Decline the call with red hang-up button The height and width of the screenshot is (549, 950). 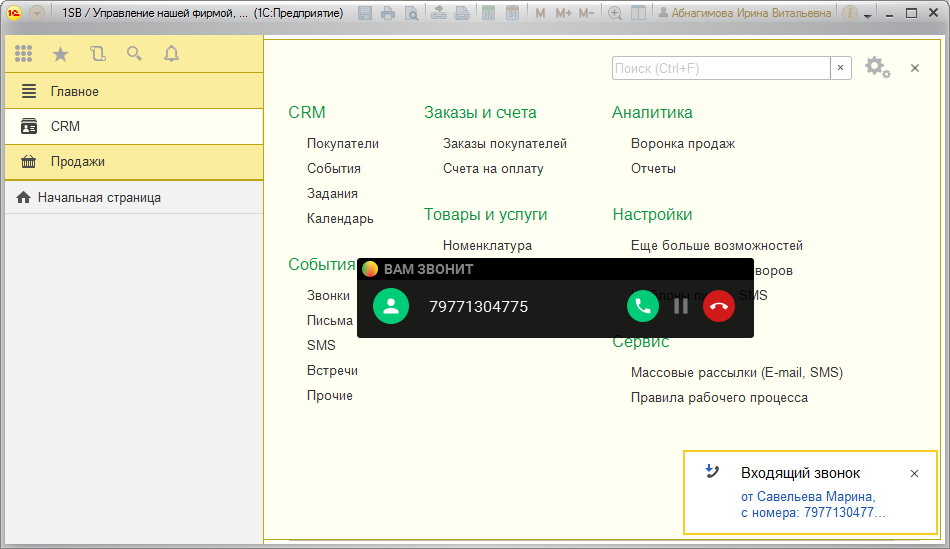(x=718, y=306)
